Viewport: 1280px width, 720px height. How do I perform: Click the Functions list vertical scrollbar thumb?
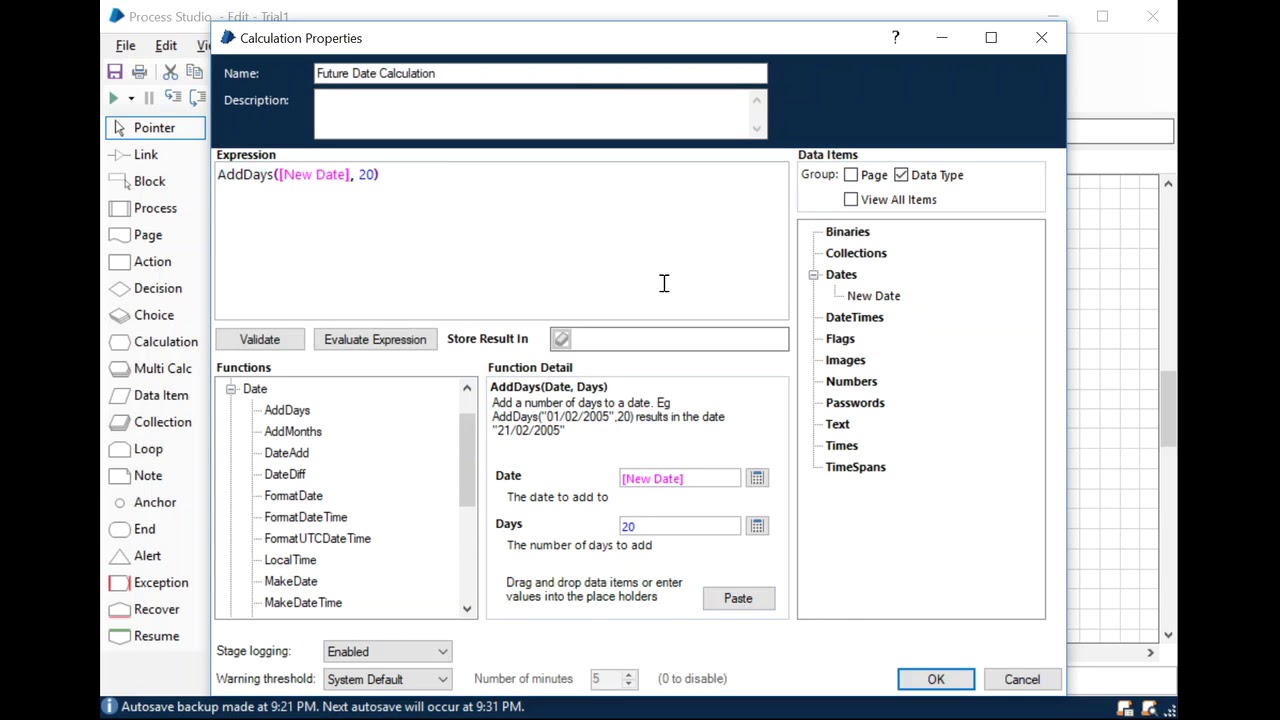click(467, 460)
